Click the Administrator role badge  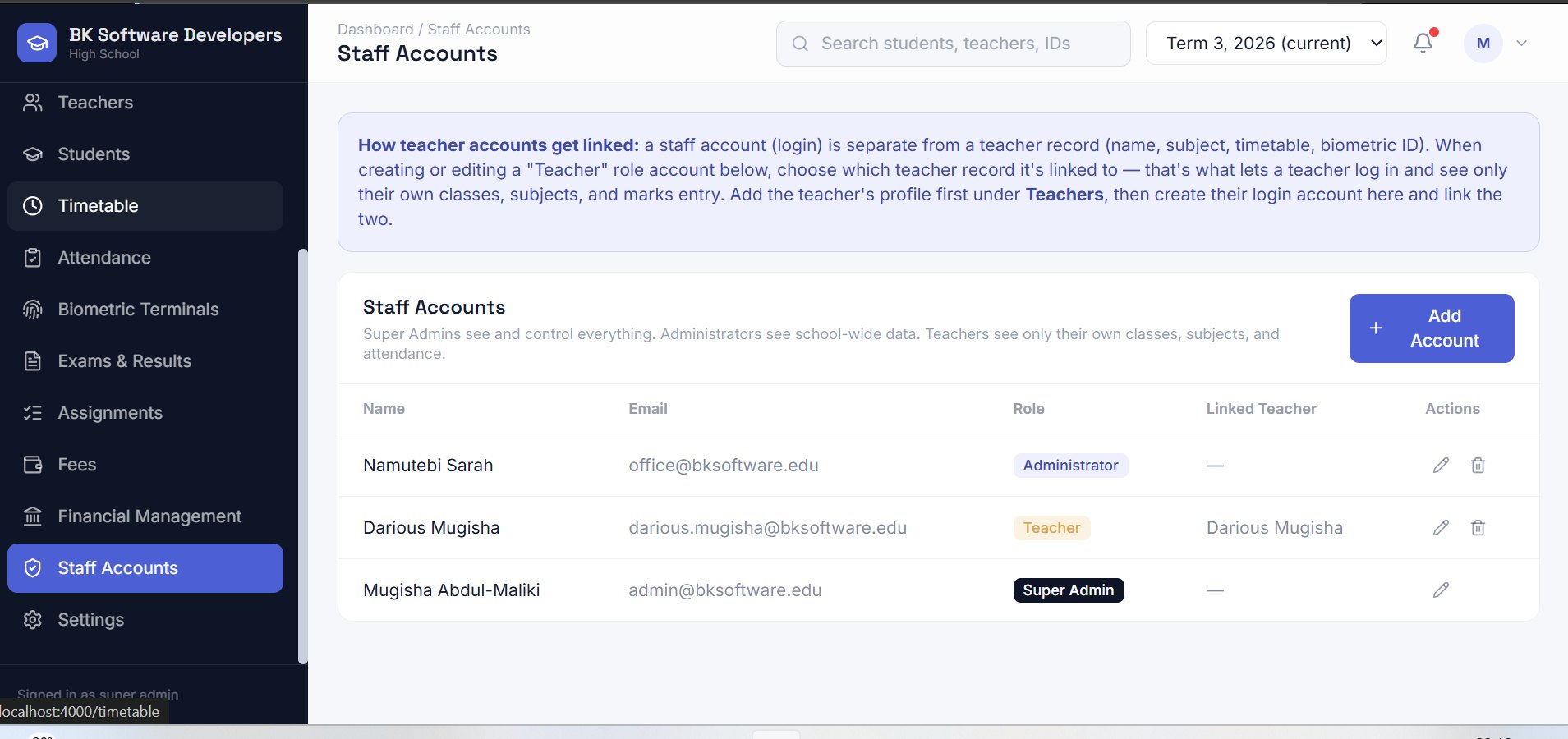pyautogui.click(x=1070, y=466)
